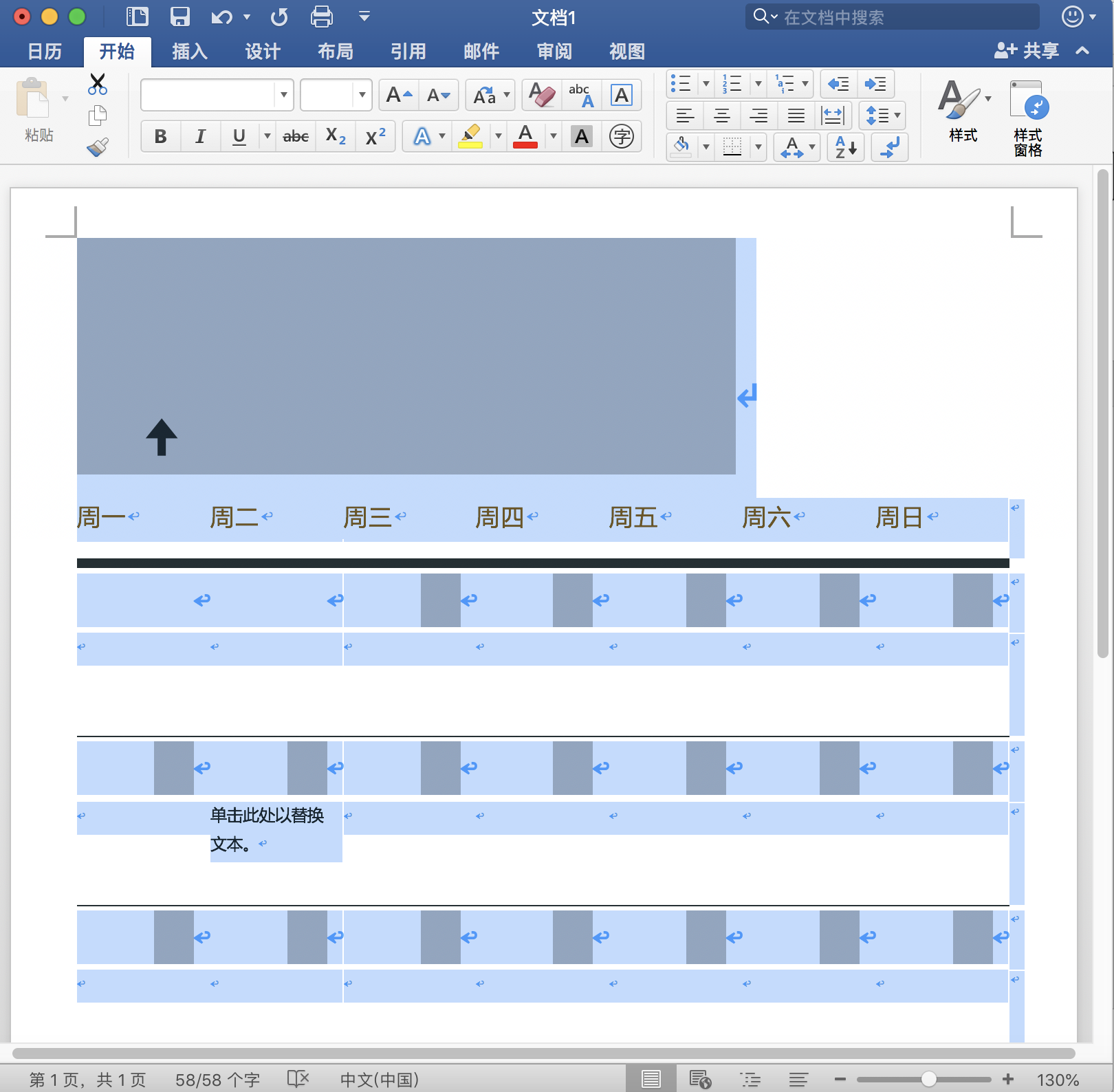The width and height of the screenshot is (1114, 1092).
Task: Open spelling check book icon in status bar
Action: pyautogui.click(x=298, y=1079)
